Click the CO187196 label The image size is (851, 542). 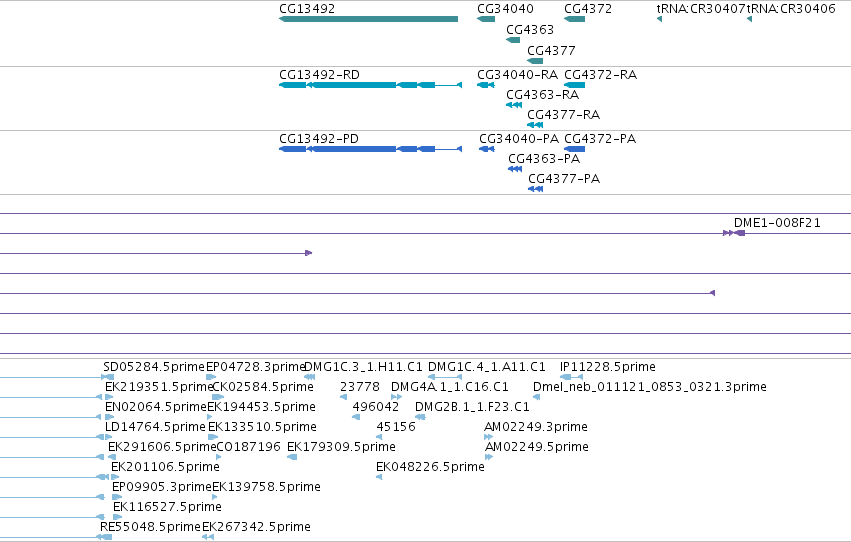coord(248,447)
